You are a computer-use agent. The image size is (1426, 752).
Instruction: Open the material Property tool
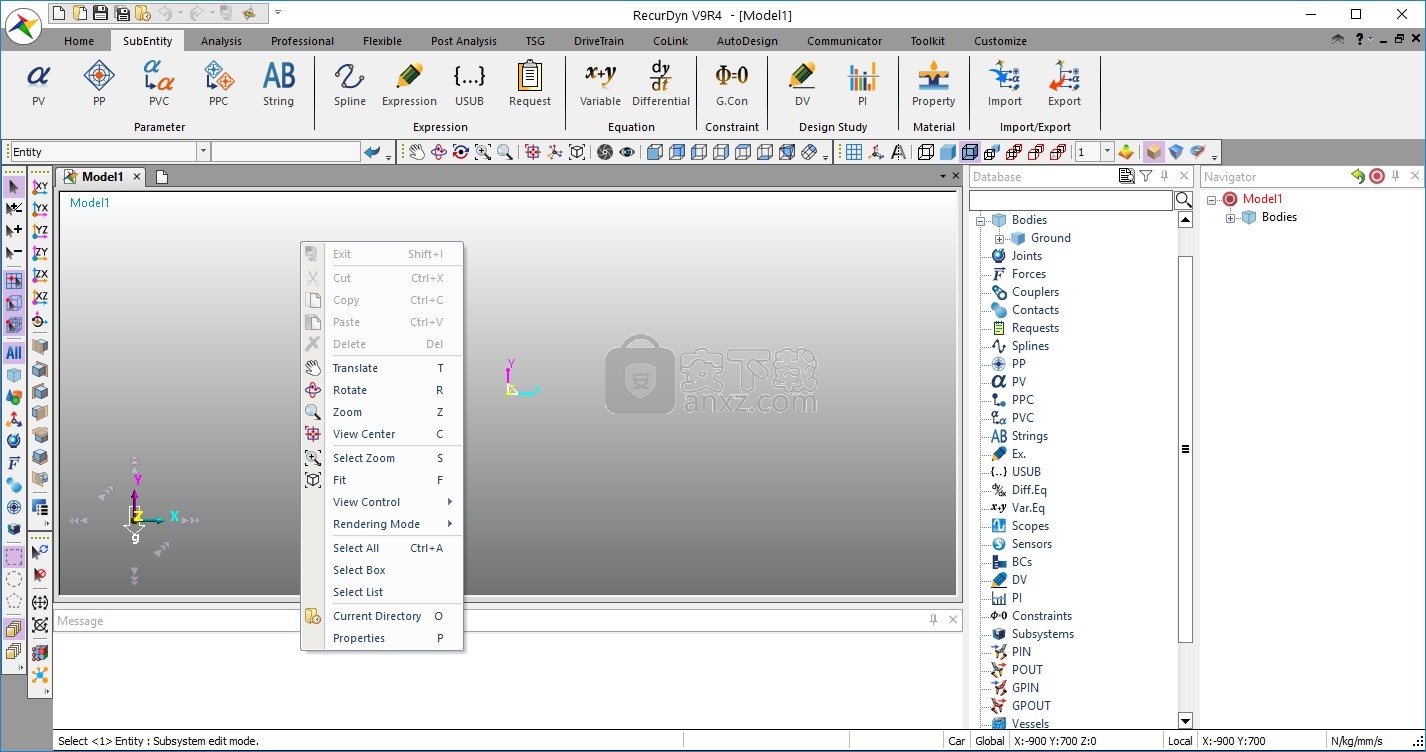[934, 83]
